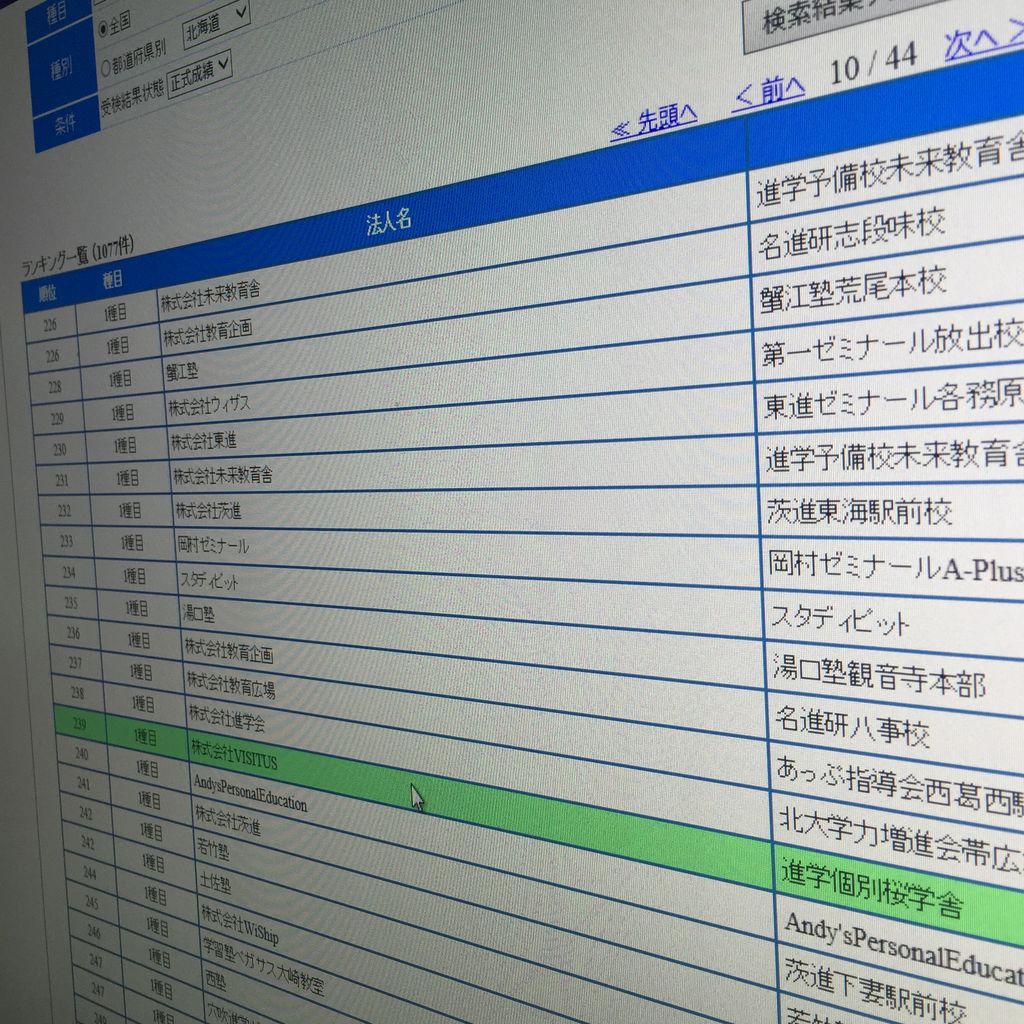
Task: Click the rank 233 cell
Action: coord(67,541)
